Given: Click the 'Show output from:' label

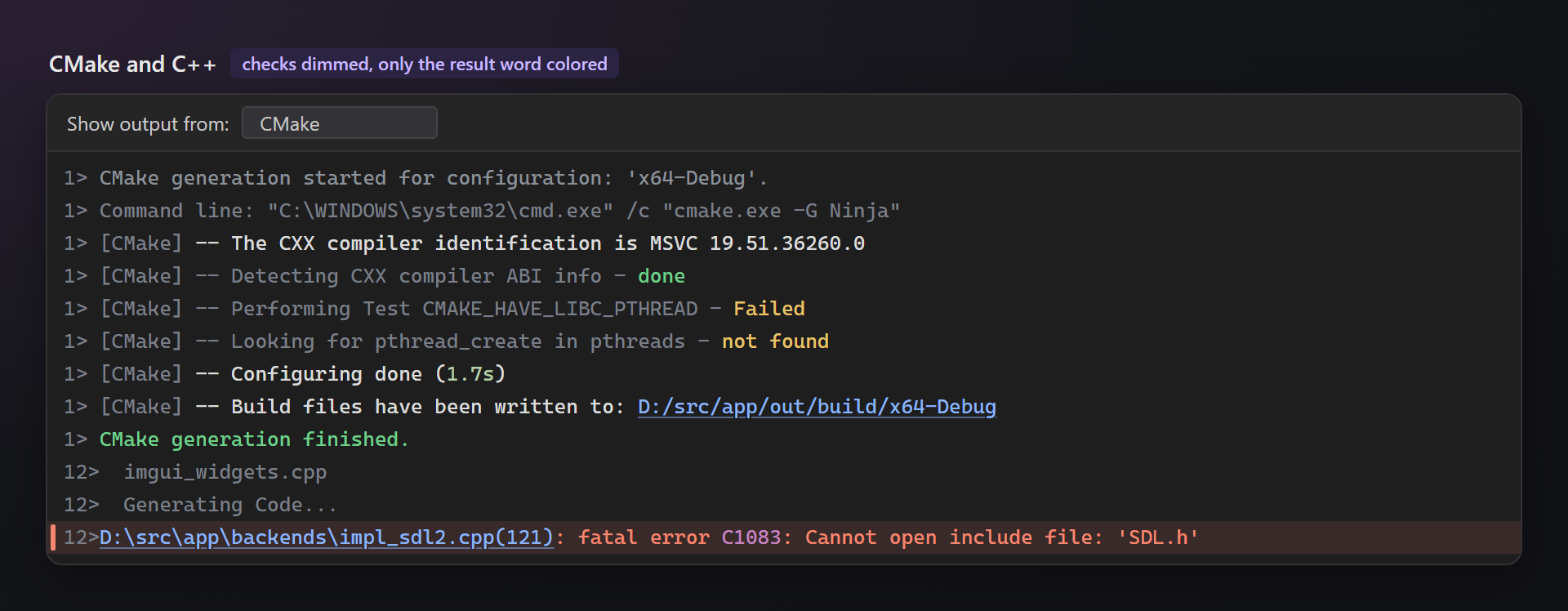Looking at the screenshot, I should (148, 124).
